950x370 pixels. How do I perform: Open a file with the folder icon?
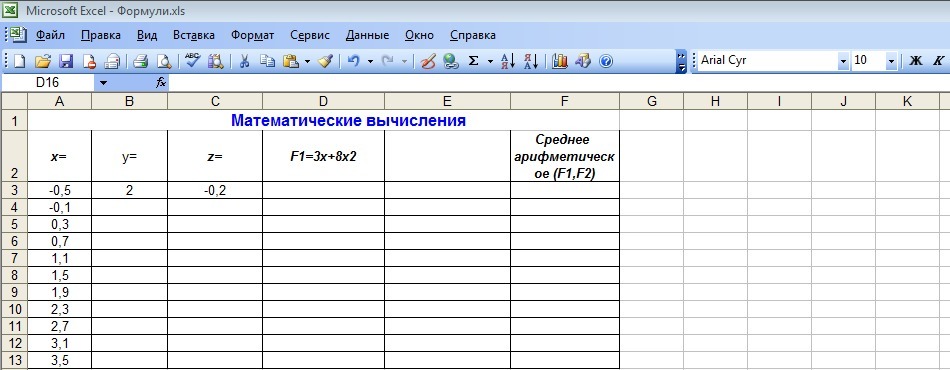click(x=42, y=61)
